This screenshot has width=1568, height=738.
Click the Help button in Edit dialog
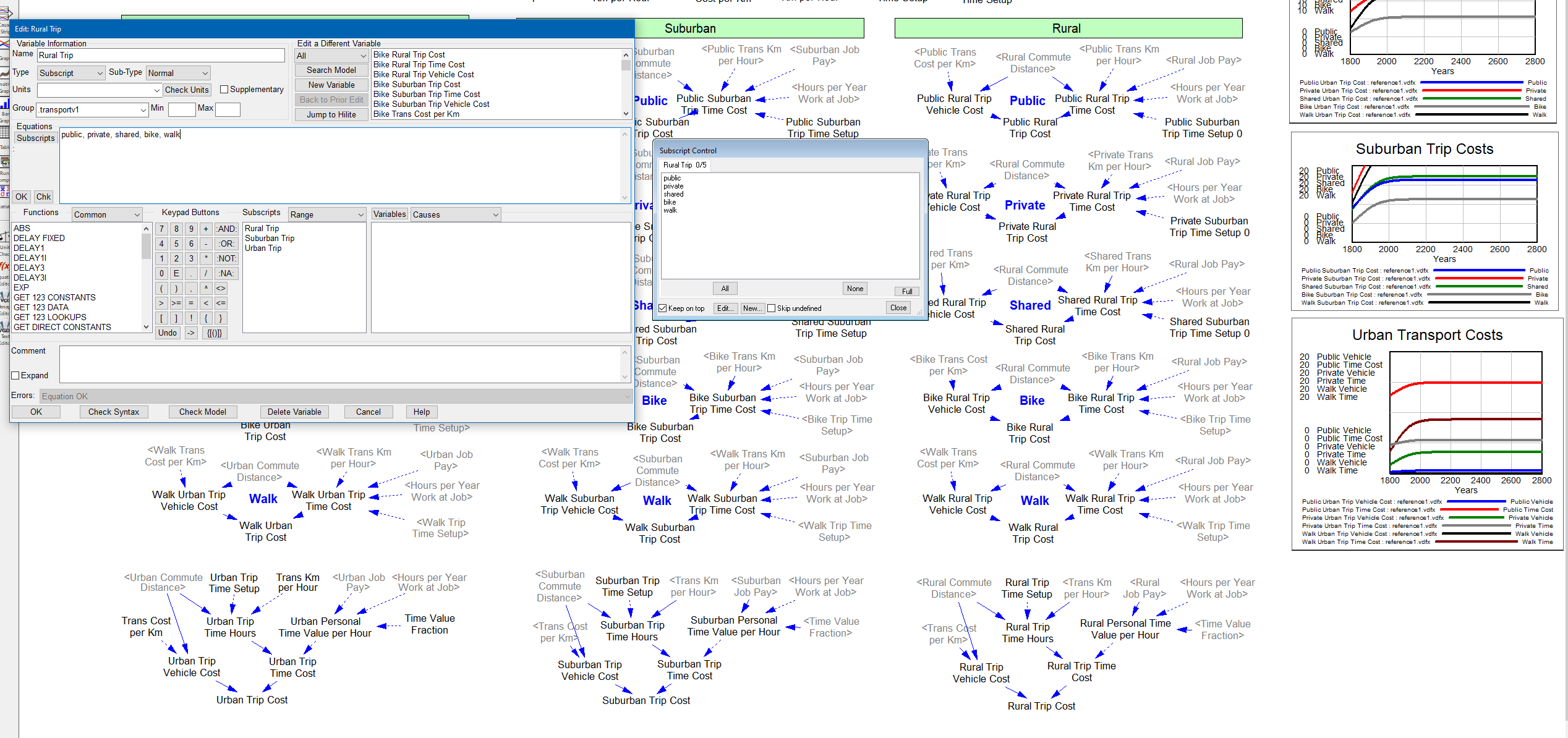coord(422,412)
